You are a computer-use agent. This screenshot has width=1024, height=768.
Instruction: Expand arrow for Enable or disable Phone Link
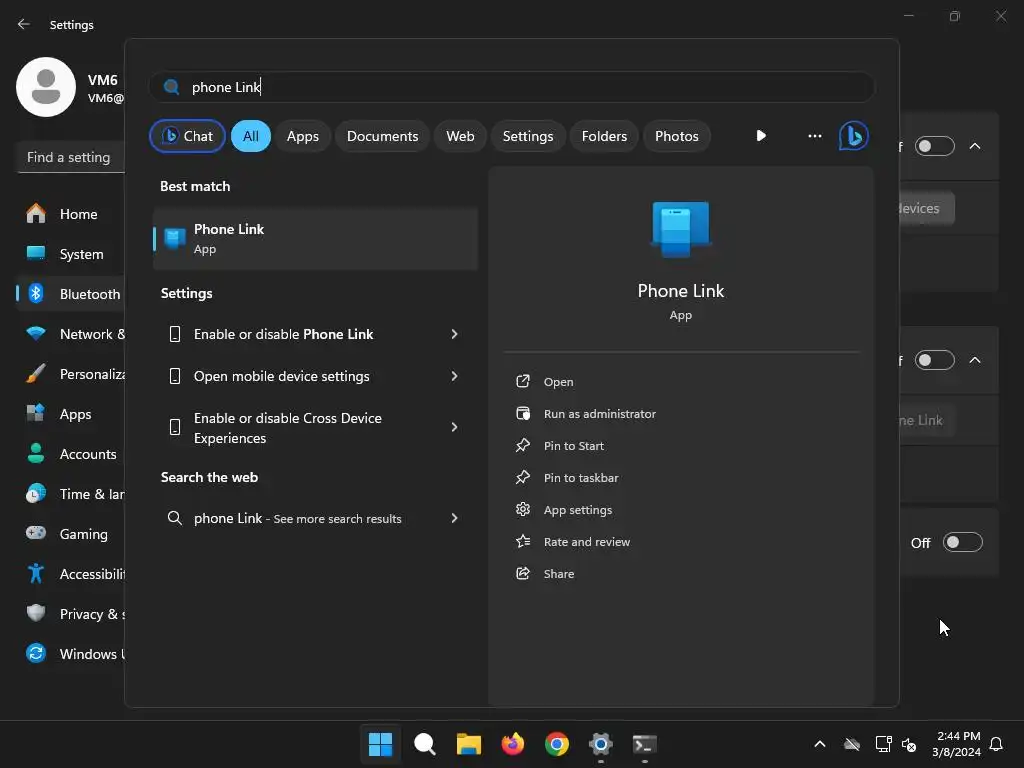455,334
